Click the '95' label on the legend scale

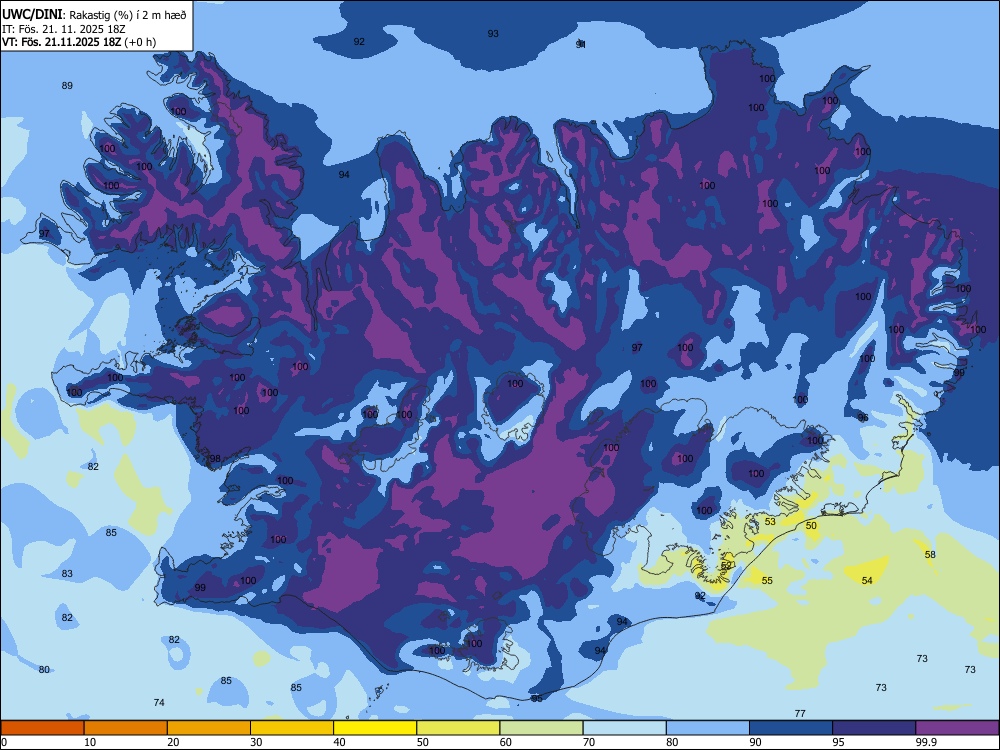click(838, 742)
